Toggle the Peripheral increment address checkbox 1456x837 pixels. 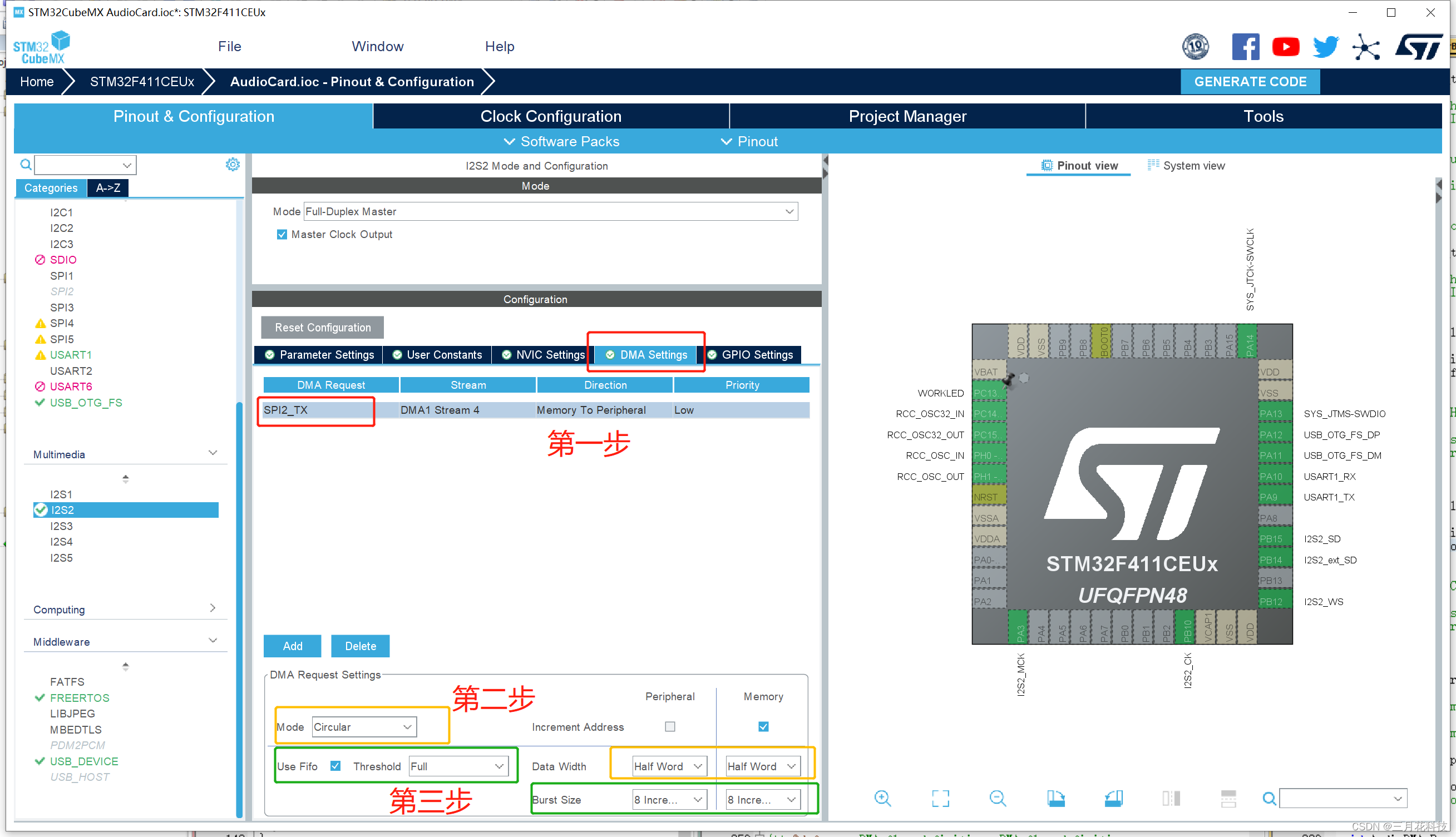[x=670, y=727]
